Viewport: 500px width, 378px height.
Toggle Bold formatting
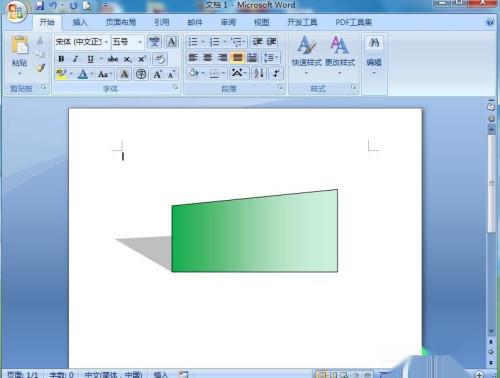click(x=61, y=59)
